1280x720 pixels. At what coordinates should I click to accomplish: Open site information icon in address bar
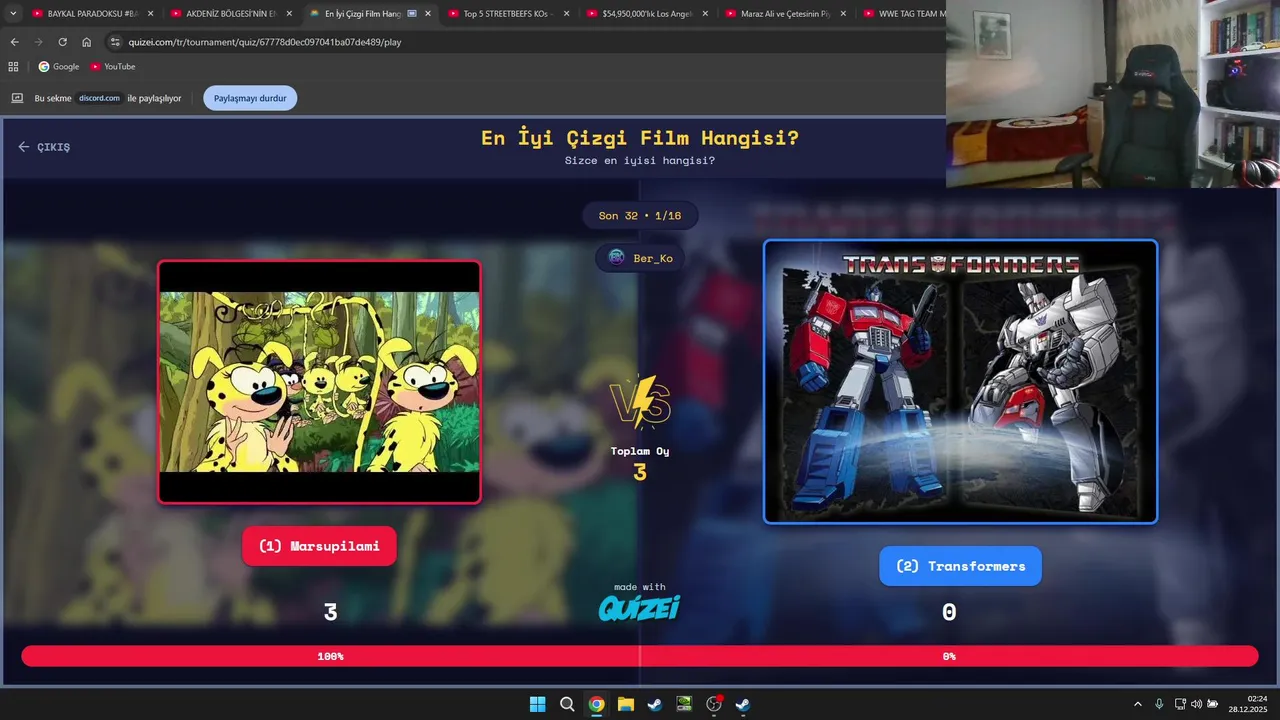(115, 42)
